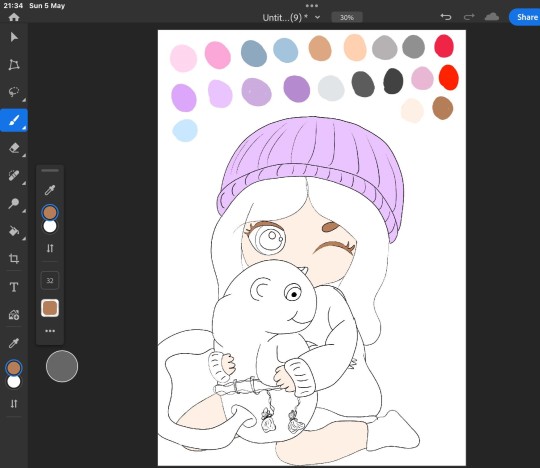Select the Eyedropper in left toolbar
The image size is (540, 468).
14,343
